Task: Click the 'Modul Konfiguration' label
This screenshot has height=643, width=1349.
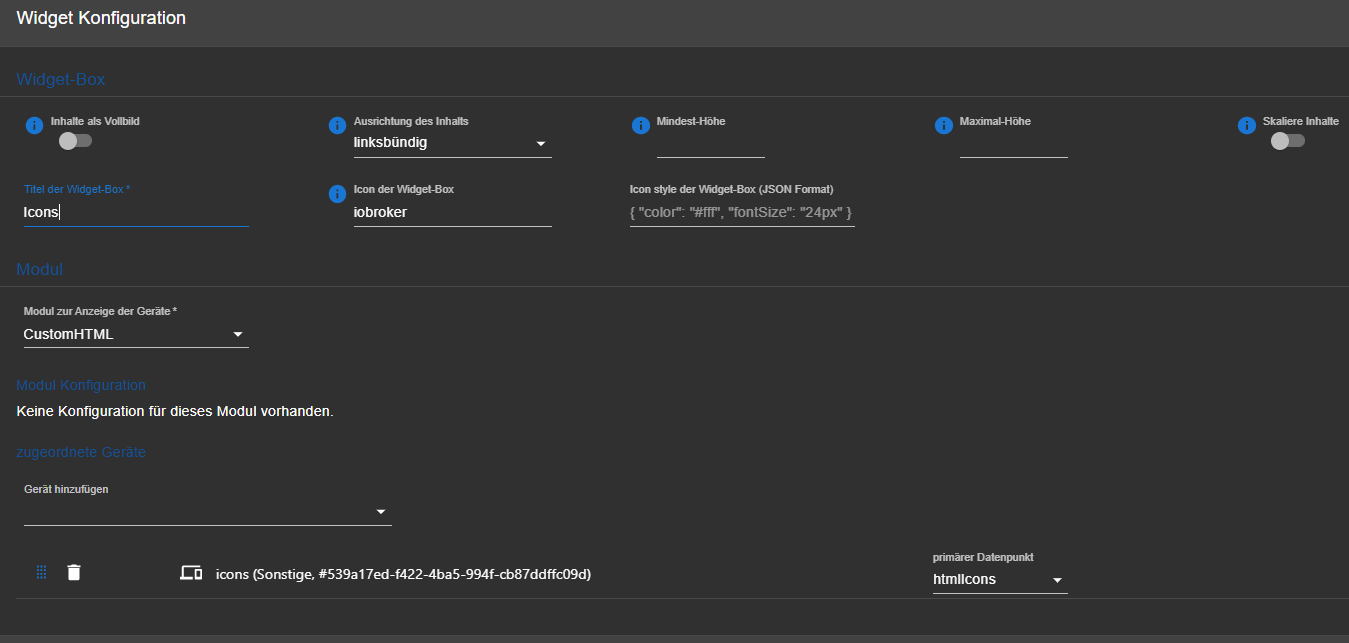Action: (80, 385)
